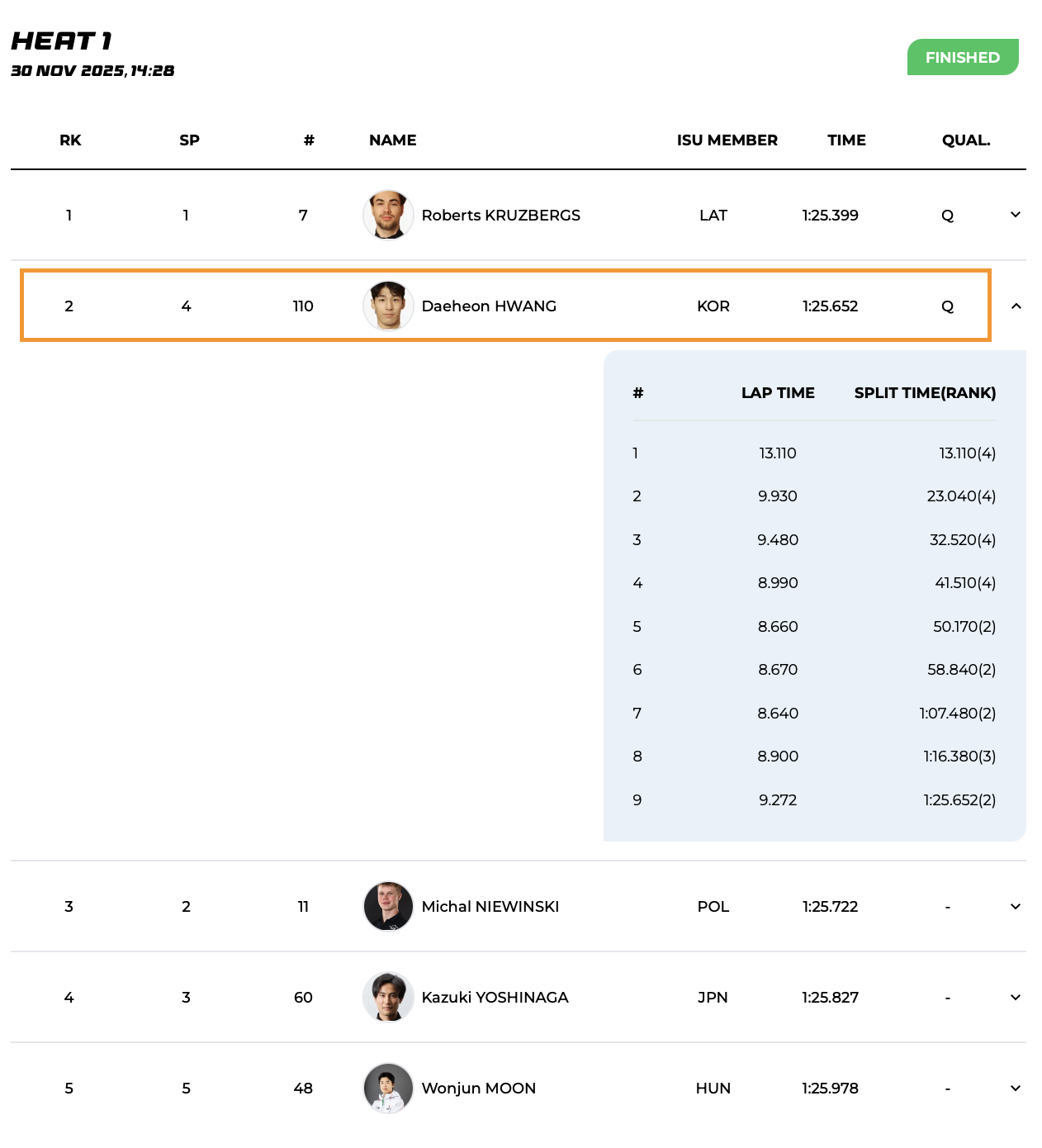This screenshot has height=1148, width=1042.
Task: Open Daeheon HWANG name link
Action: tap(489, 306)
